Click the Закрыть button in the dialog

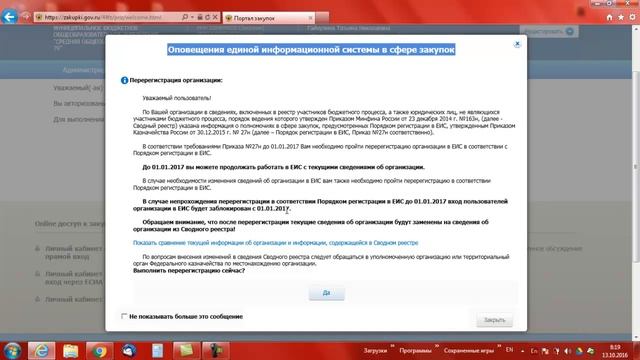tap(494, 320)
